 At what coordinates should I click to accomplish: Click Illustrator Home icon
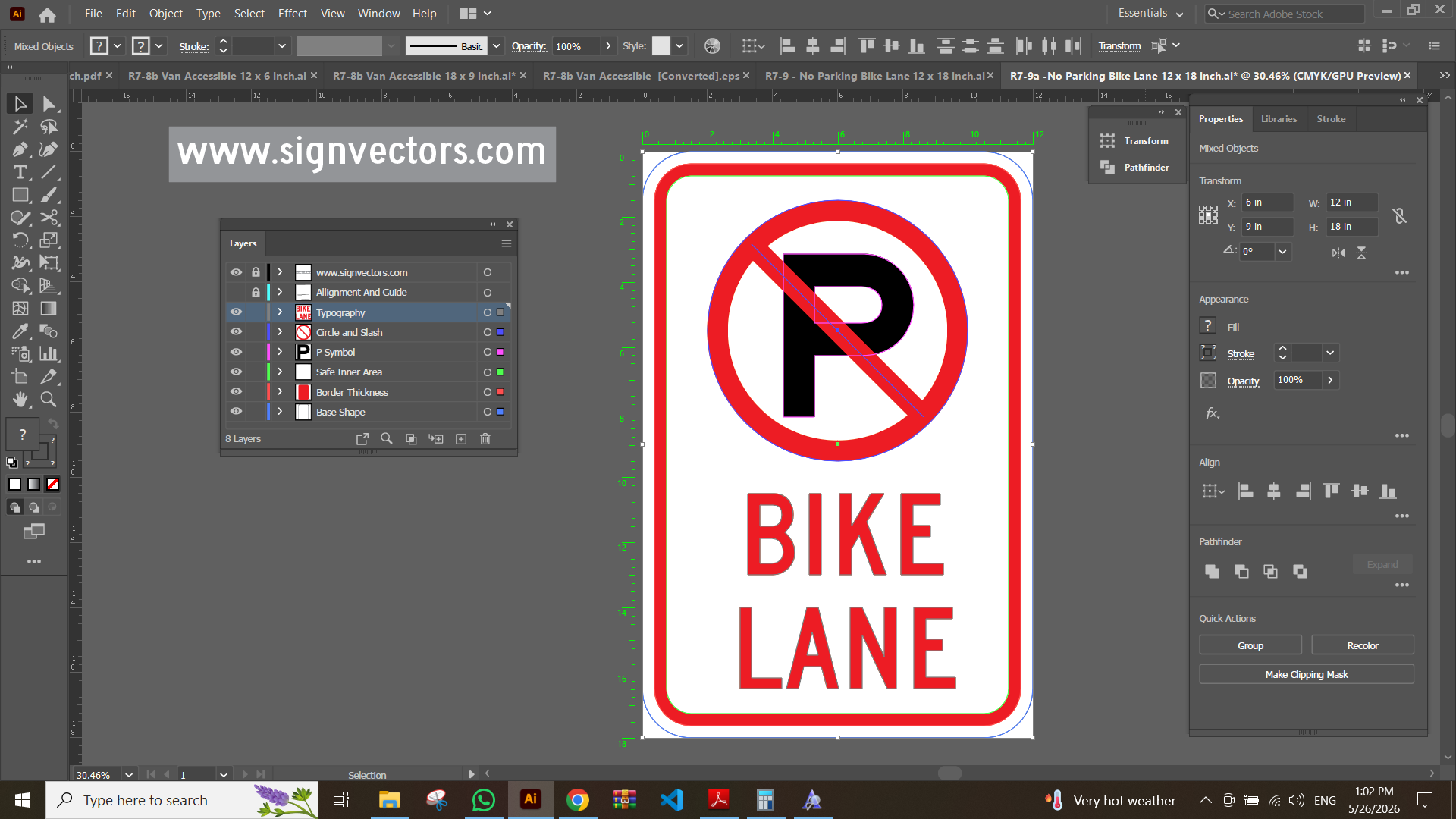(x=47, y=14)
